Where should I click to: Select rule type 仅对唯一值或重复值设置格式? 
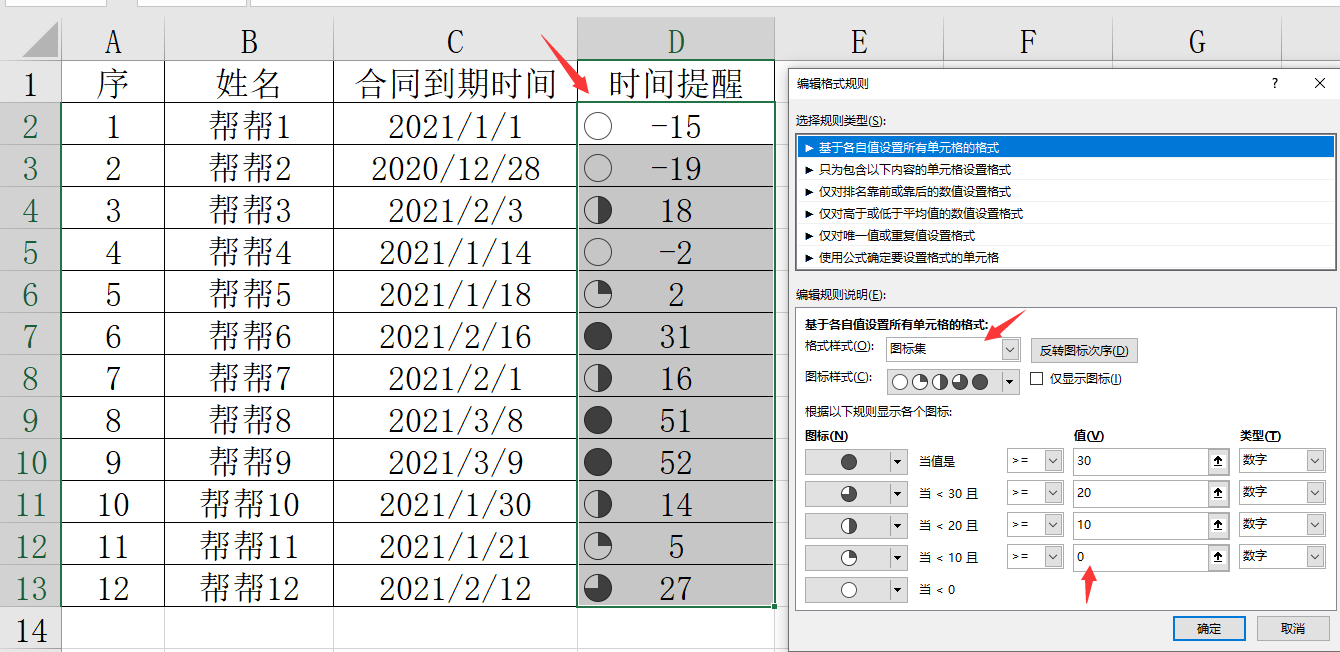tap(1066, 235)
